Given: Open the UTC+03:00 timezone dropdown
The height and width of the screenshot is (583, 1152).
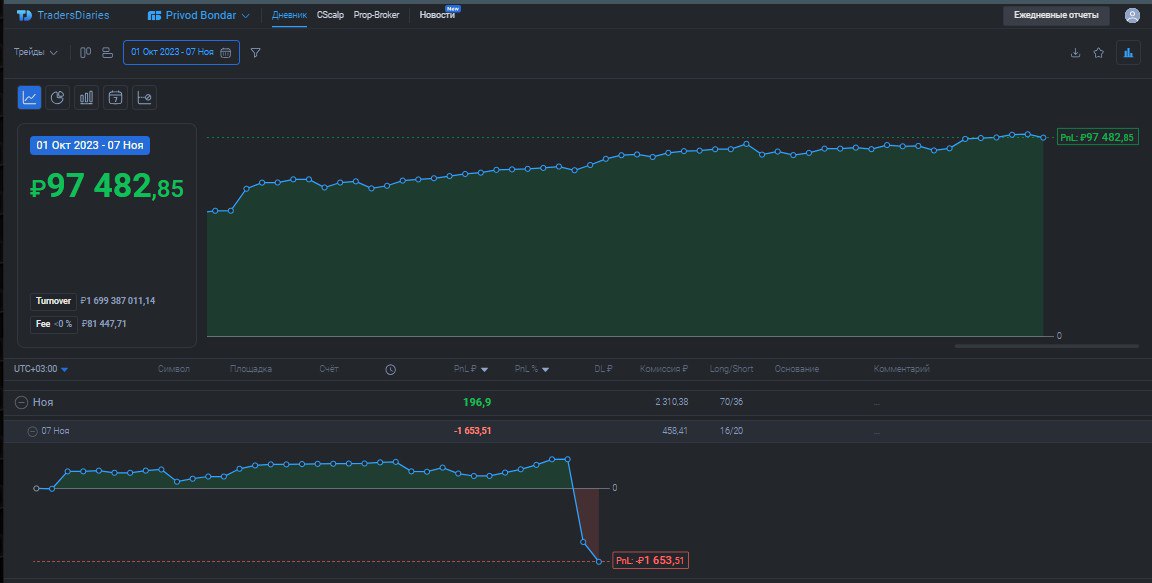Looking at the screenshot, I should [41, 369].
